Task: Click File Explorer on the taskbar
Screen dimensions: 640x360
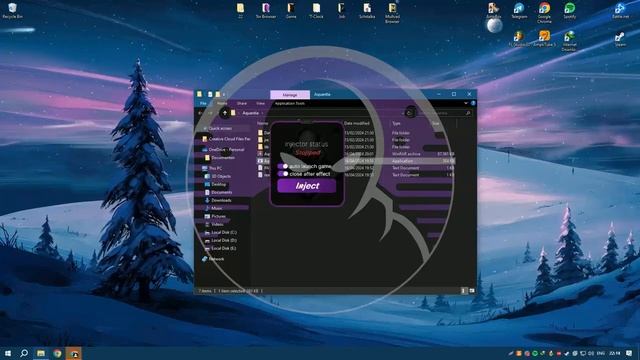Action: (41, 353)
